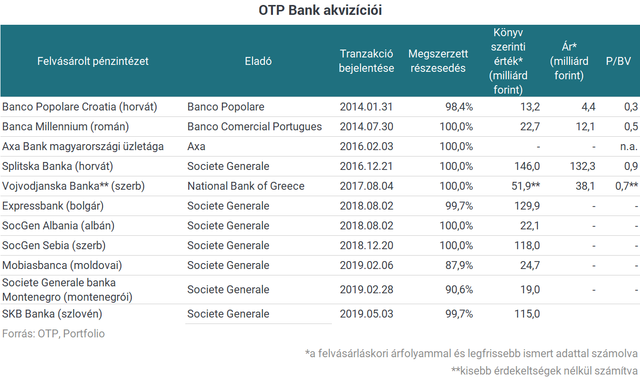Viewport: 640px width, 378px height.
Task: Click the 'Forrás: OTP, Portfolio' source text
Action: (53, 334)
